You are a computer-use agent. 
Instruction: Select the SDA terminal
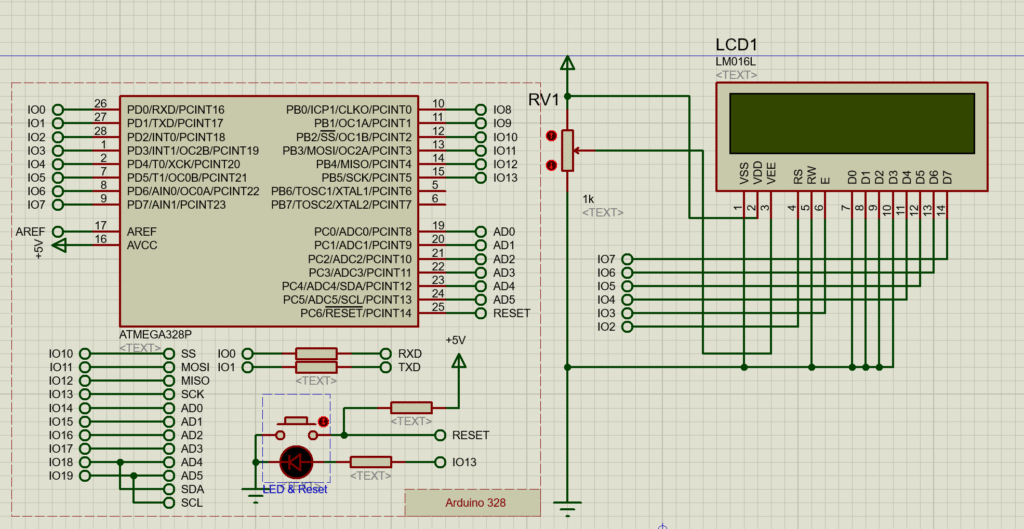coord(169,489)
